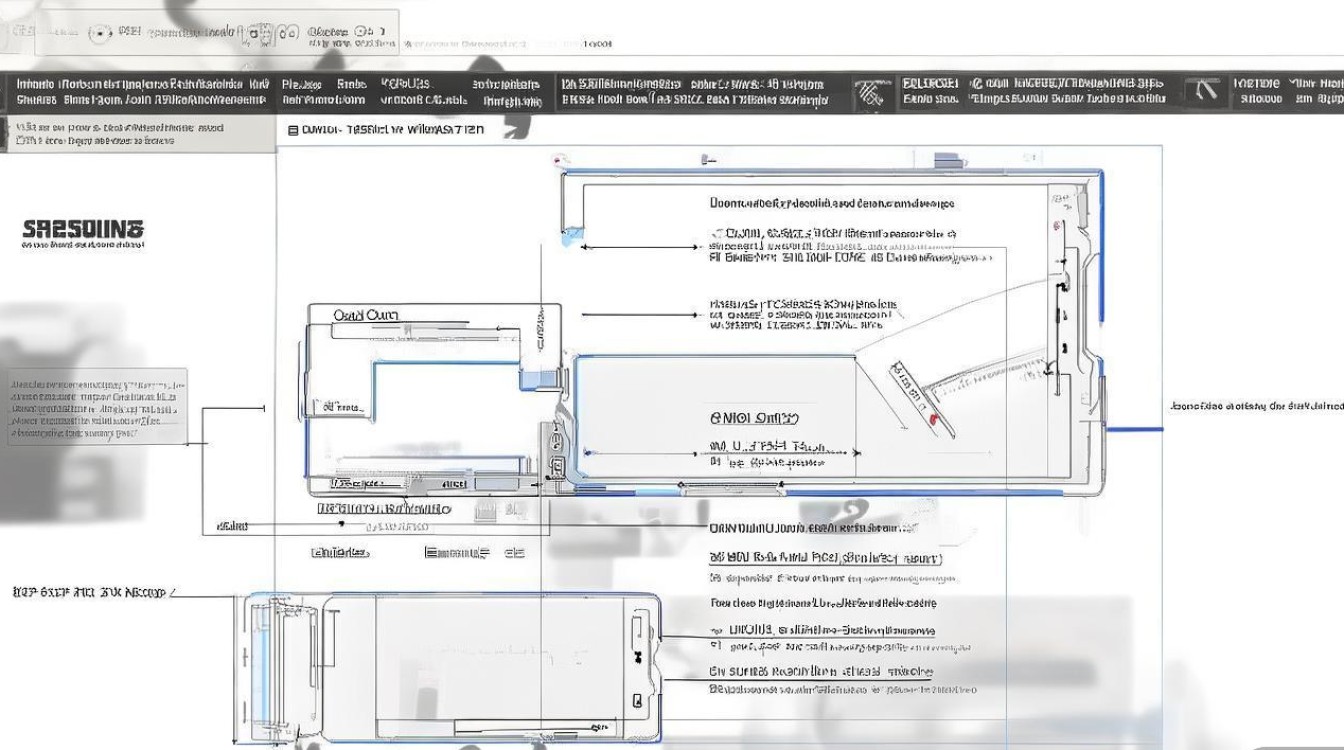
Task: Click the crosshatch pattern icon in dark toolbar
Action: 871,94
